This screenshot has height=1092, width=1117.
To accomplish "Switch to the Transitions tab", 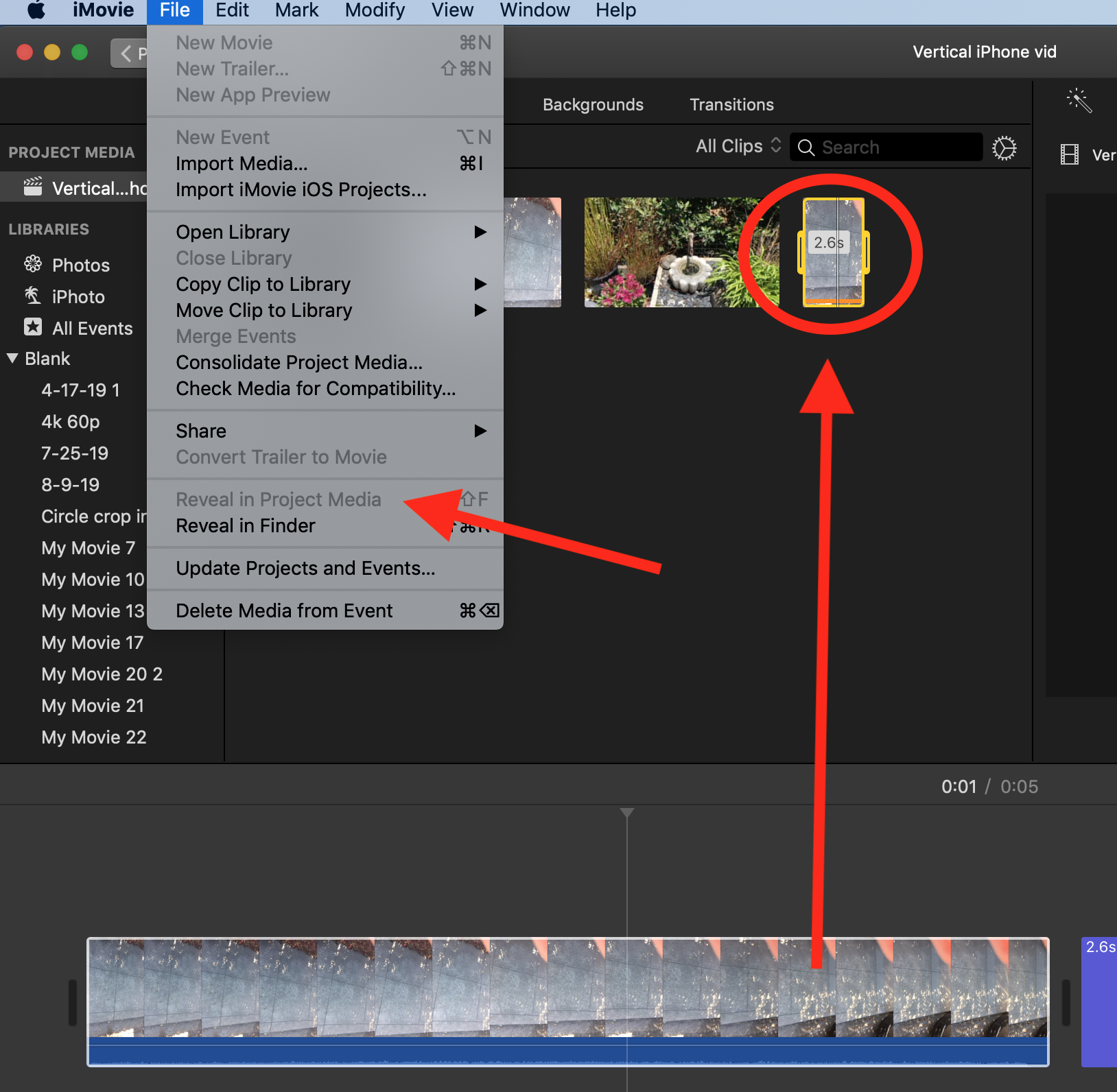I will point(731,104).
